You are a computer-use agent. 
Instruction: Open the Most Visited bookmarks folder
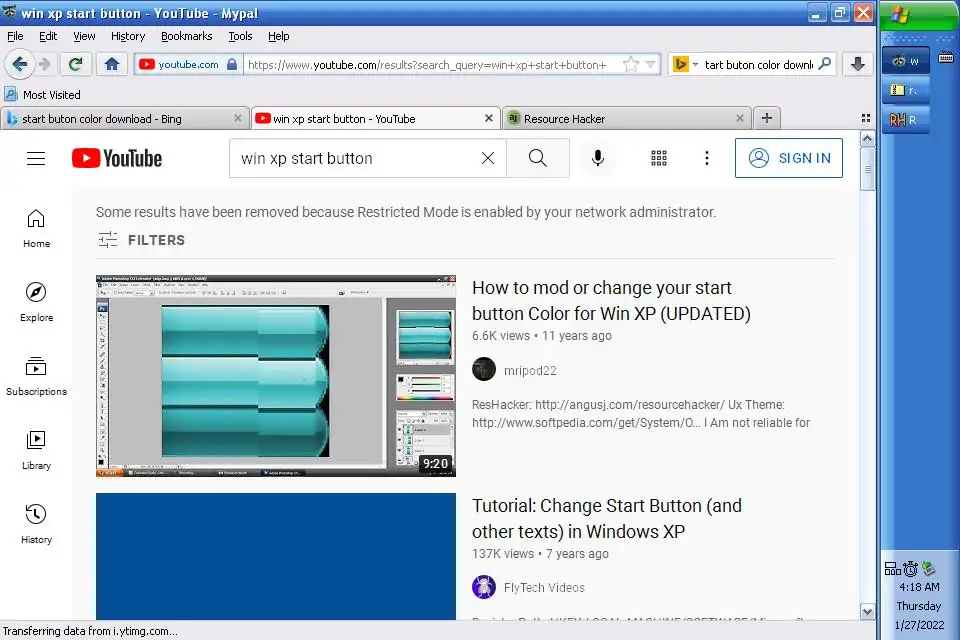[x=42, y=94]
